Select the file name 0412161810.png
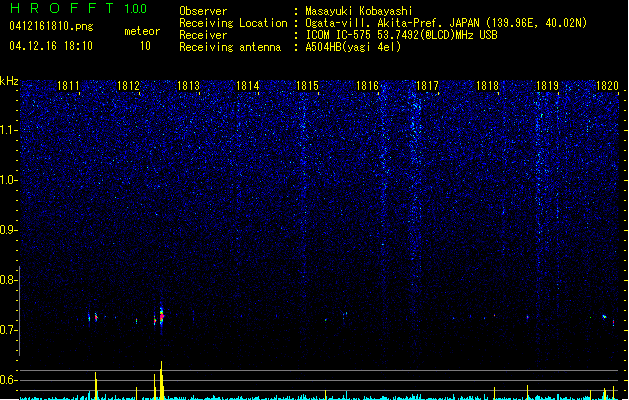 click(x=51, y=27)
